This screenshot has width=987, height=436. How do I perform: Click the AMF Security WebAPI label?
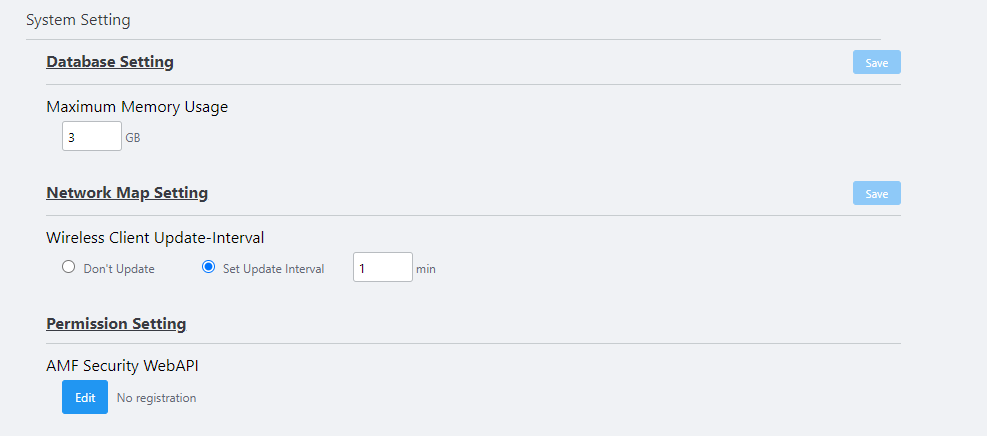pos(123,366)
